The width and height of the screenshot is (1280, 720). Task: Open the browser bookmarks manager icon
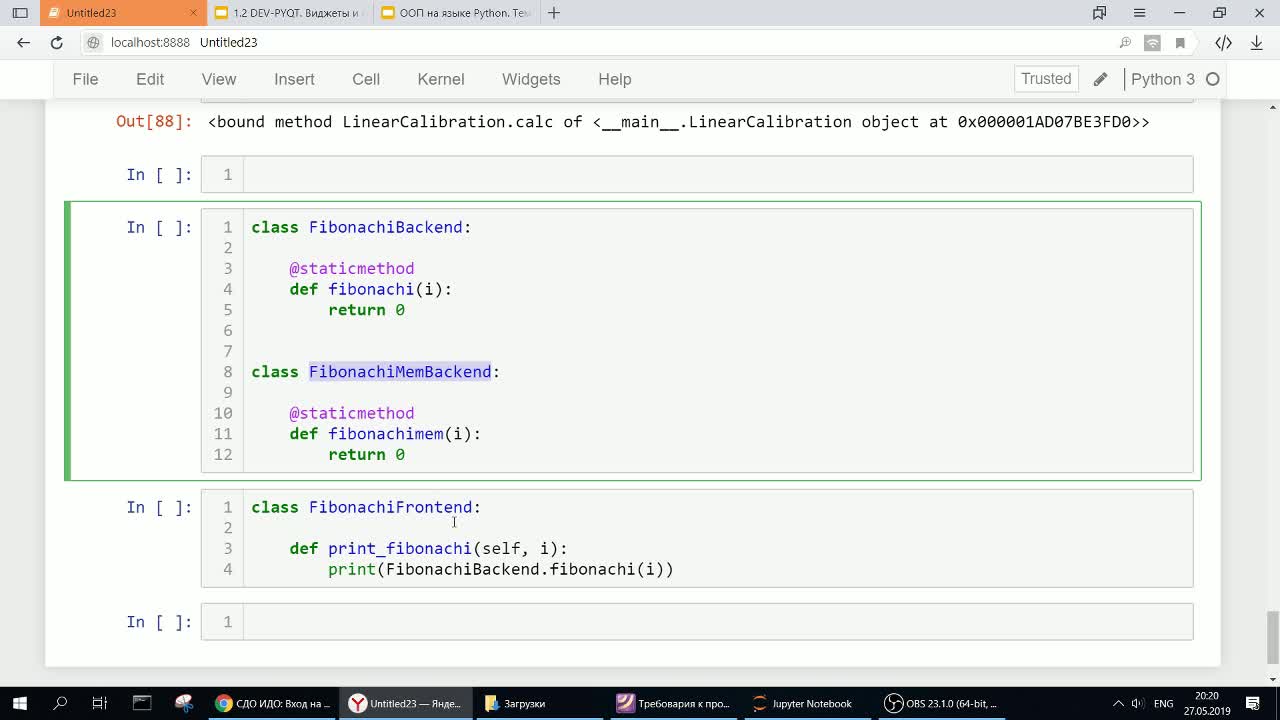click(x=1099, y=13)
